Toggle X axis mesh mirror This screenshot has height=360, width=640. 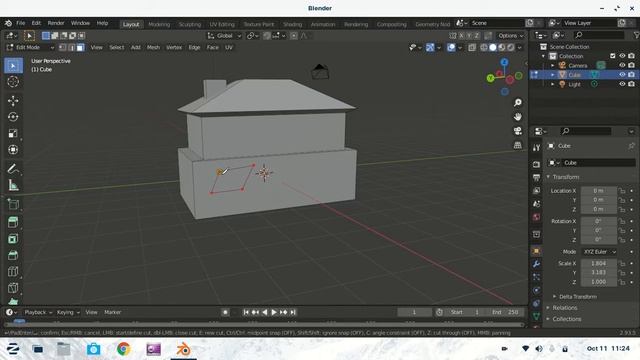click(461, 36)
